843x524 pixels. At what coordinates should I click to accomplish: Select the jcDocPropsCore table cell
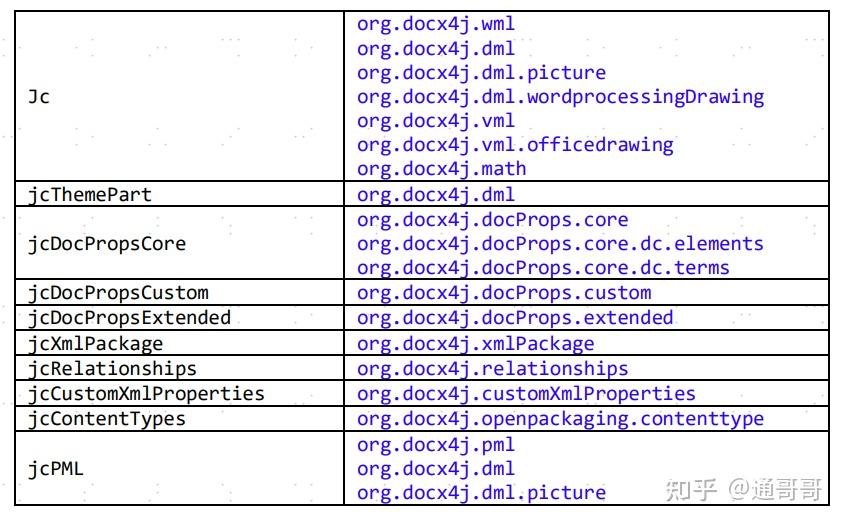[107, 244]
